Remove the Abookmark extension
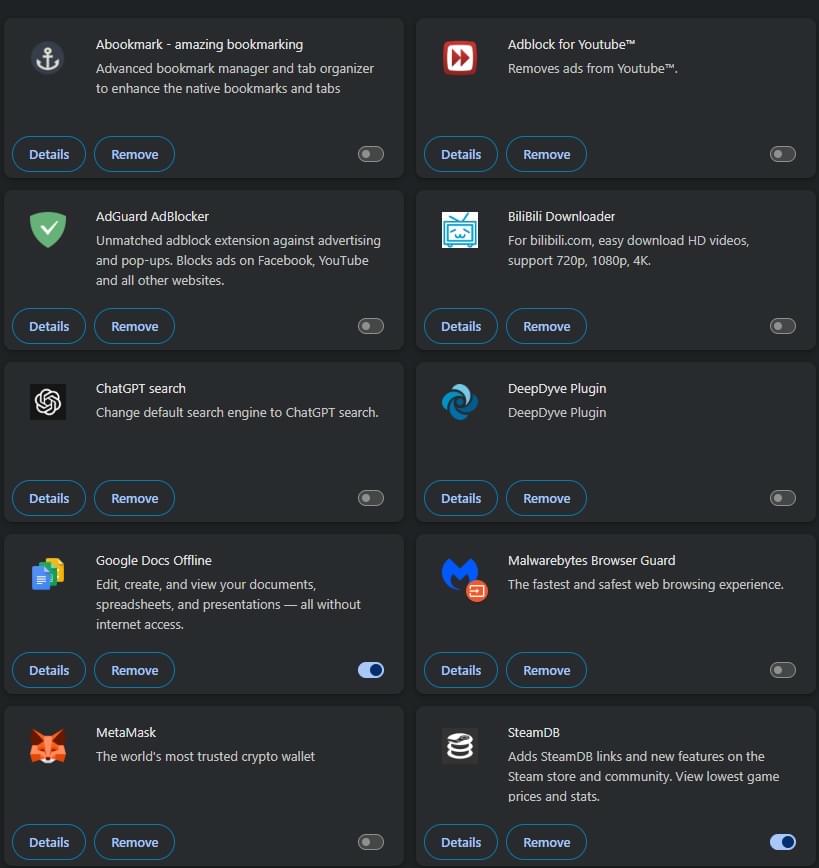This screenshot has height=868, width=819. click(x=134, y=154)
